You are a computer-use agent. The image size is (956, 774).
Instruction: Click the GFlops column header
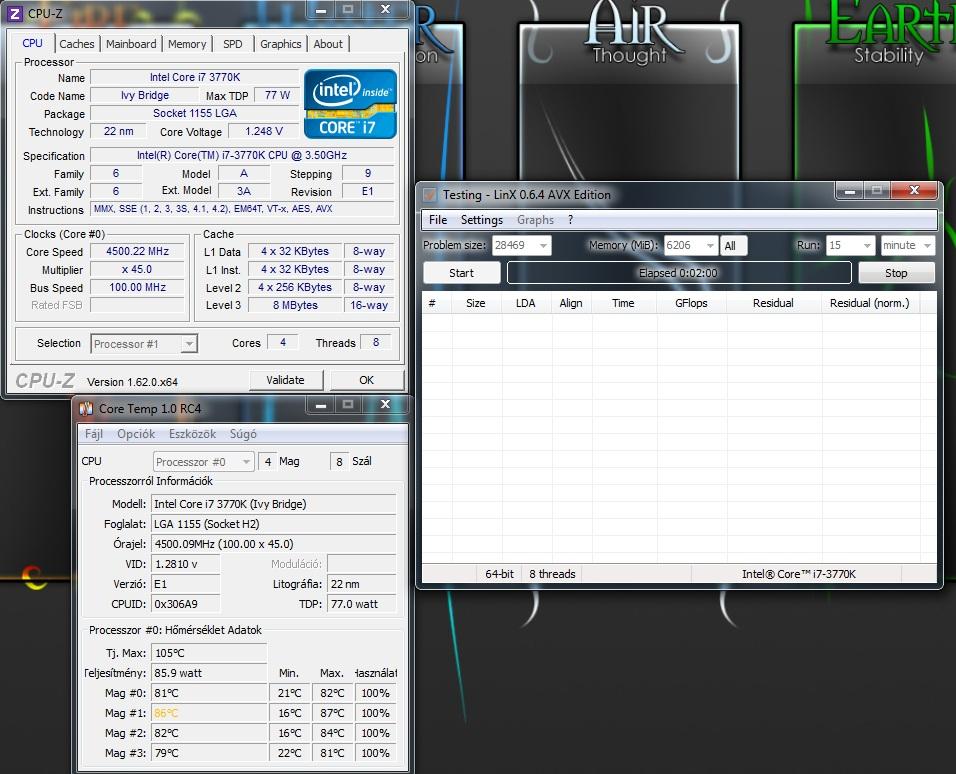(x=691, y=303)
